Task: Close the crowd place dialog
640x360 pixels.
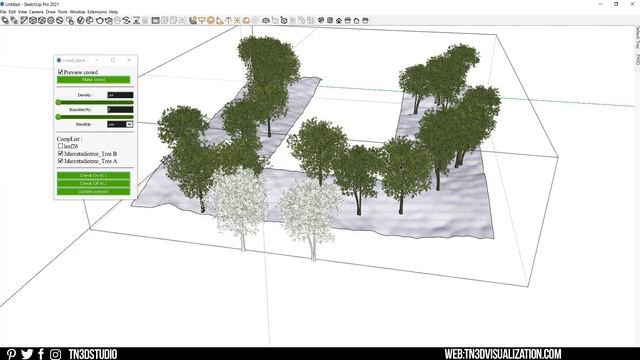Action: click(129, 60)
